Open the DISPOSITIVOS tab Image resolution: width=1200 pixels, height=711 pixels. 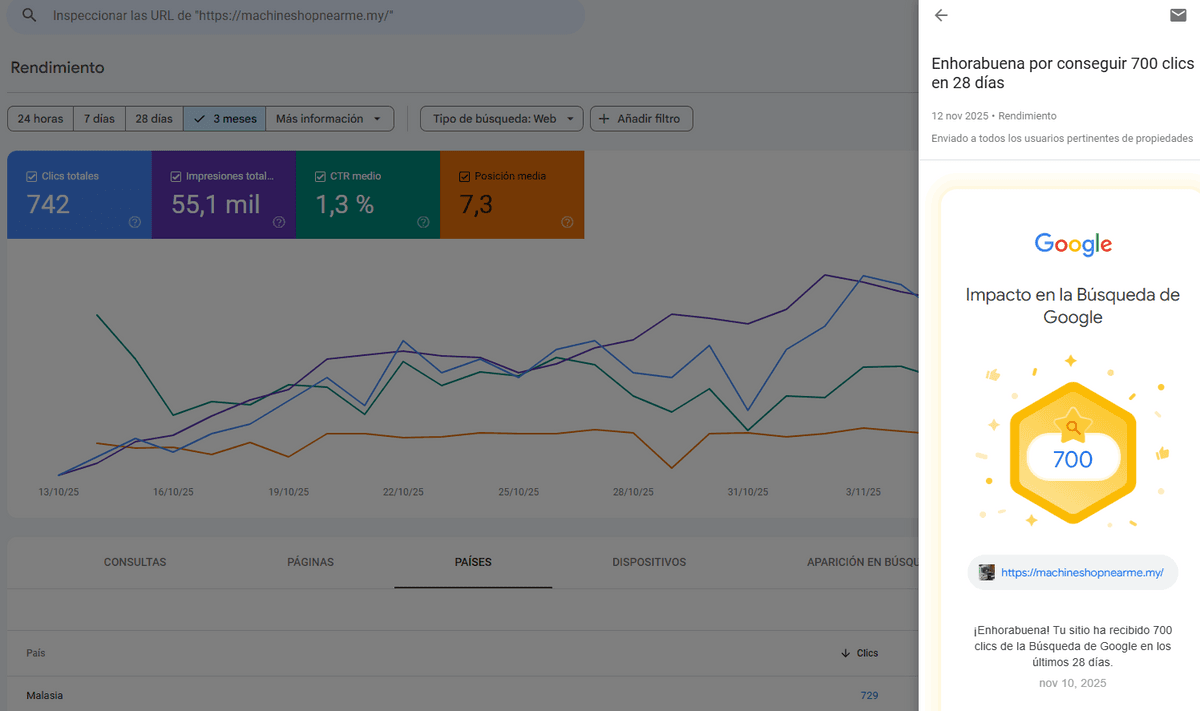click(x=649, y=562)
